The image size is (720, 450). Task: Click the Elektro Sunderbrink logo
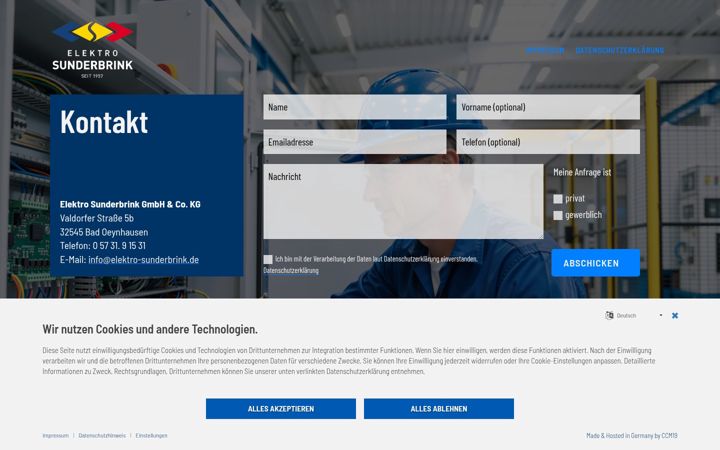coord(93,50)
